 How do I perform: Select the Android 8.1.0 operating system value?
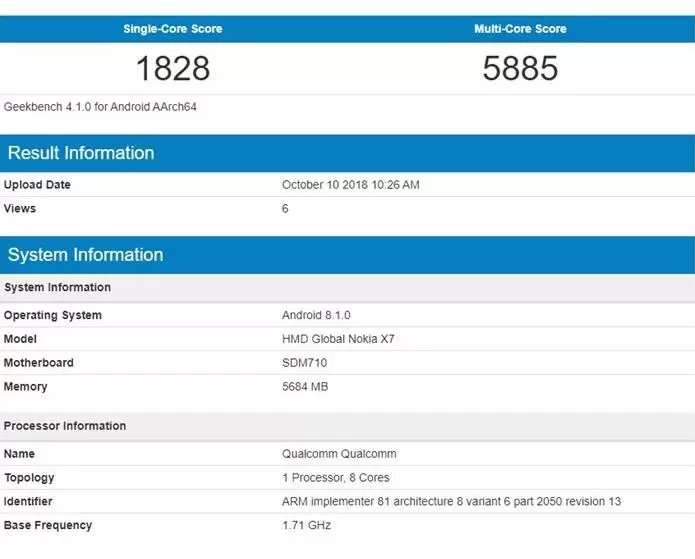317,316
